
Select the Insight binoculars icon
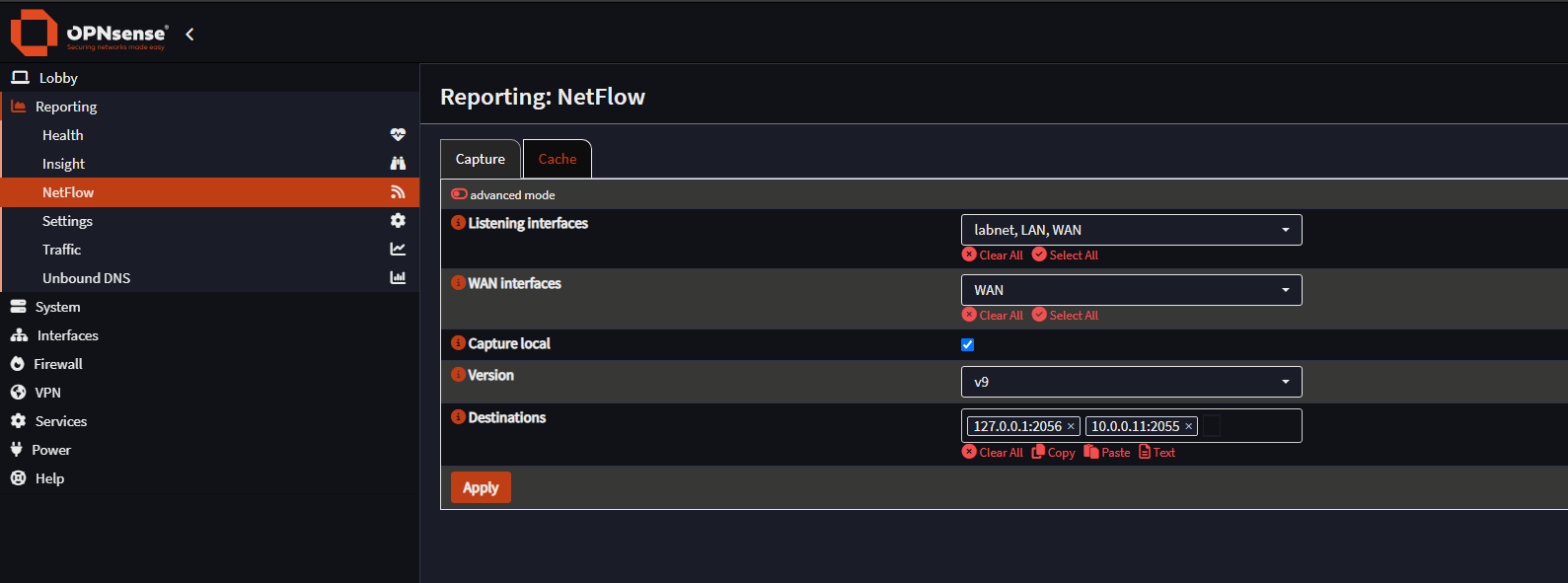(398, 163)
